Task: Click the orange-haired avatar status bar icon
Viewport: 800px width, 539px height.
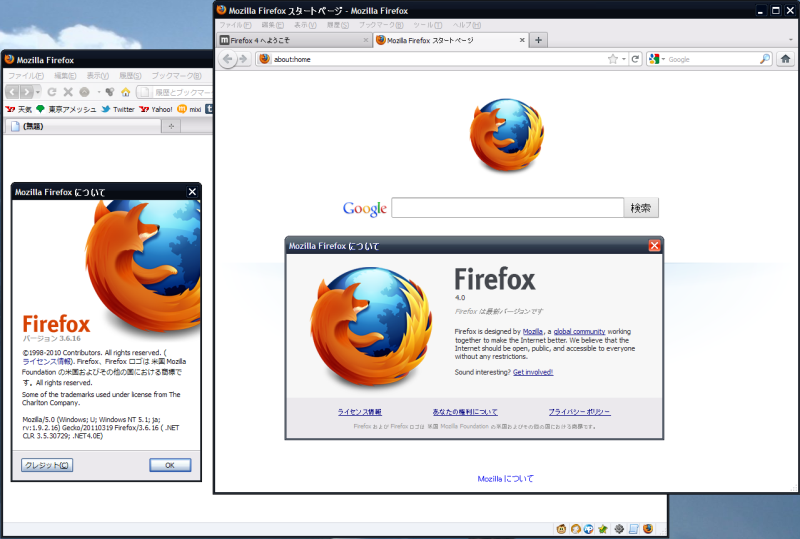Action: [x=576, y=529]
